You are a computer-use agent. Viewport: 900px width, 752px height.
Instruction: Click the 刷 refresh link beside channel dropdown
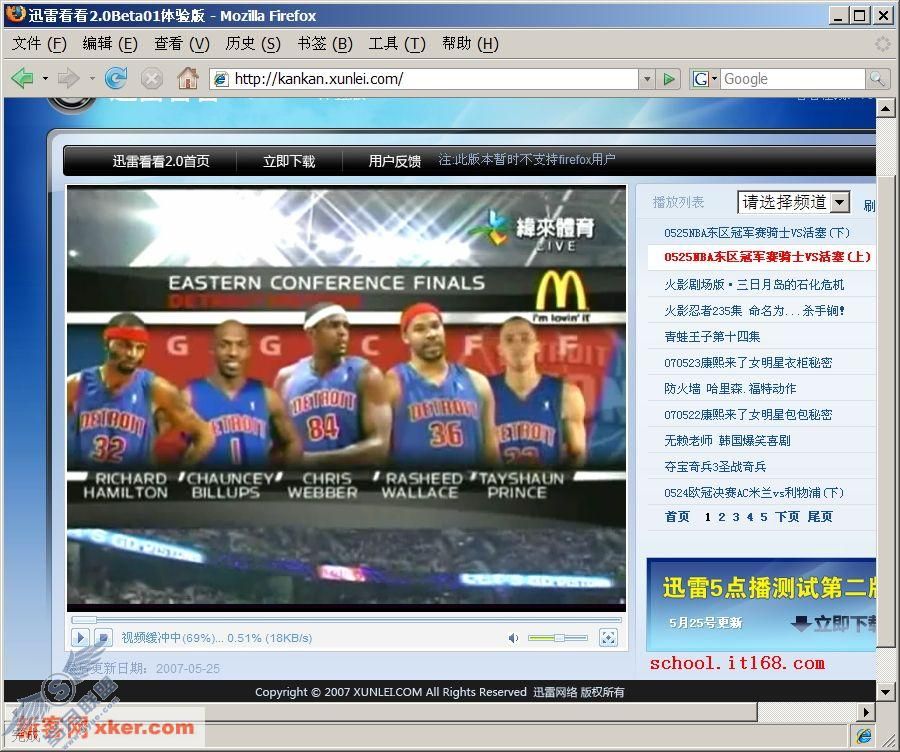click(869, 205)
